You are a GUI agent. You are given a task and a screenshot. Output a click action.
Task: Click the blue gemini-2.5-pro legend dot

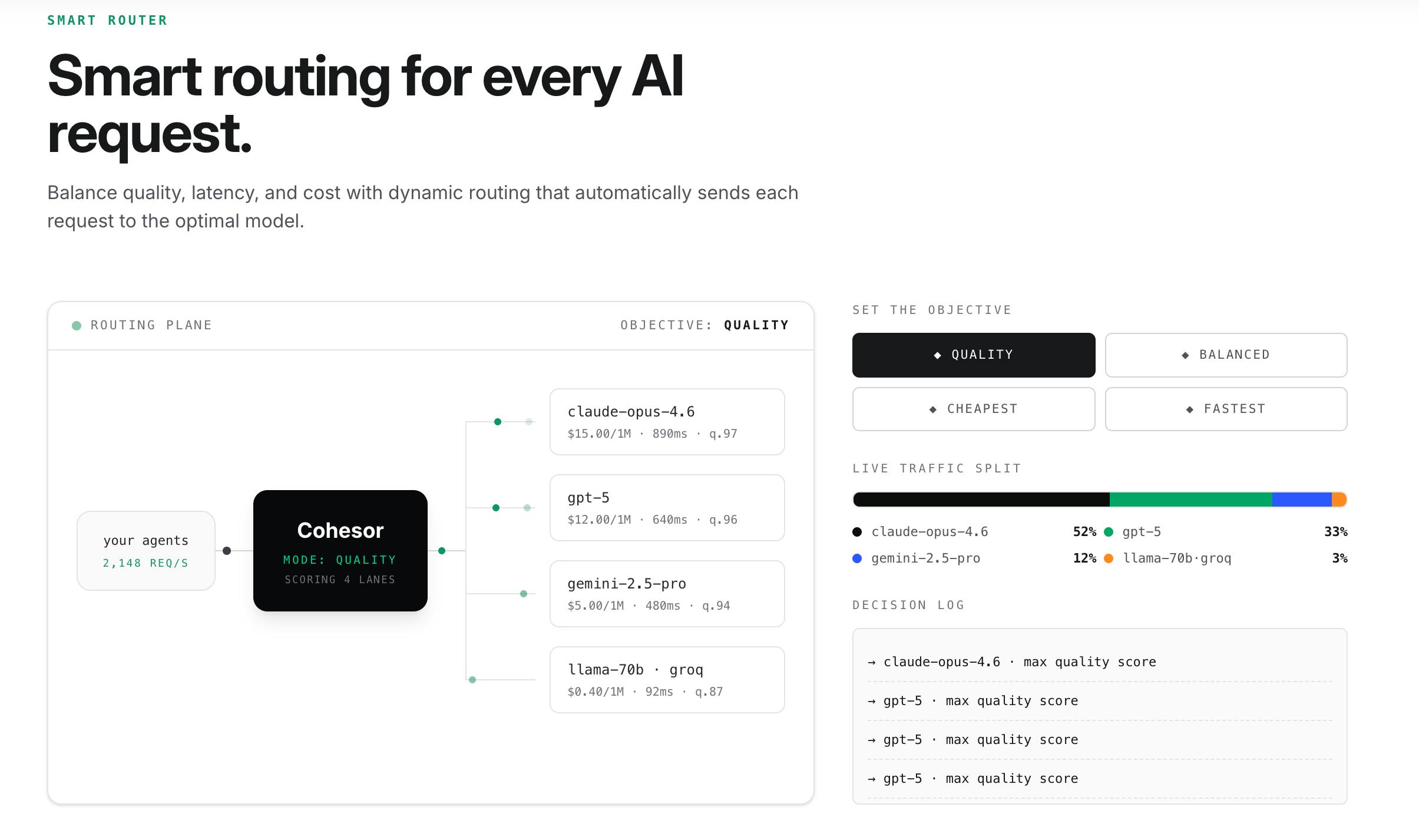857,558
